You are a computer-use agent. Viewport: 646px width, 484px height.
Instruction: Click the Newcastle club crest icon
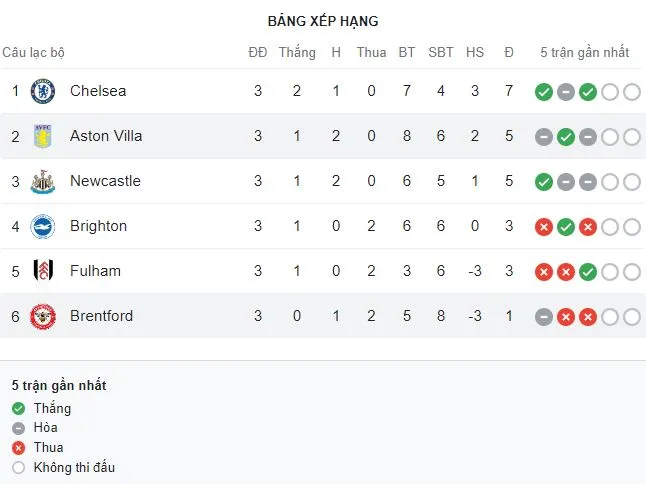(x=43, y=181)
